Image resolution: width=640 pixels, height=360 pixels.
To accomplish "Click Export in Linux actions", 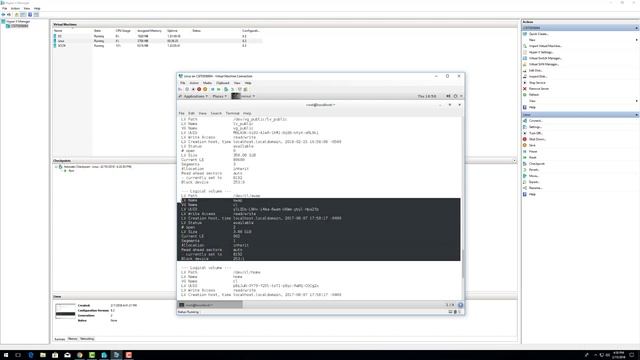I will (x=533, y=182).
